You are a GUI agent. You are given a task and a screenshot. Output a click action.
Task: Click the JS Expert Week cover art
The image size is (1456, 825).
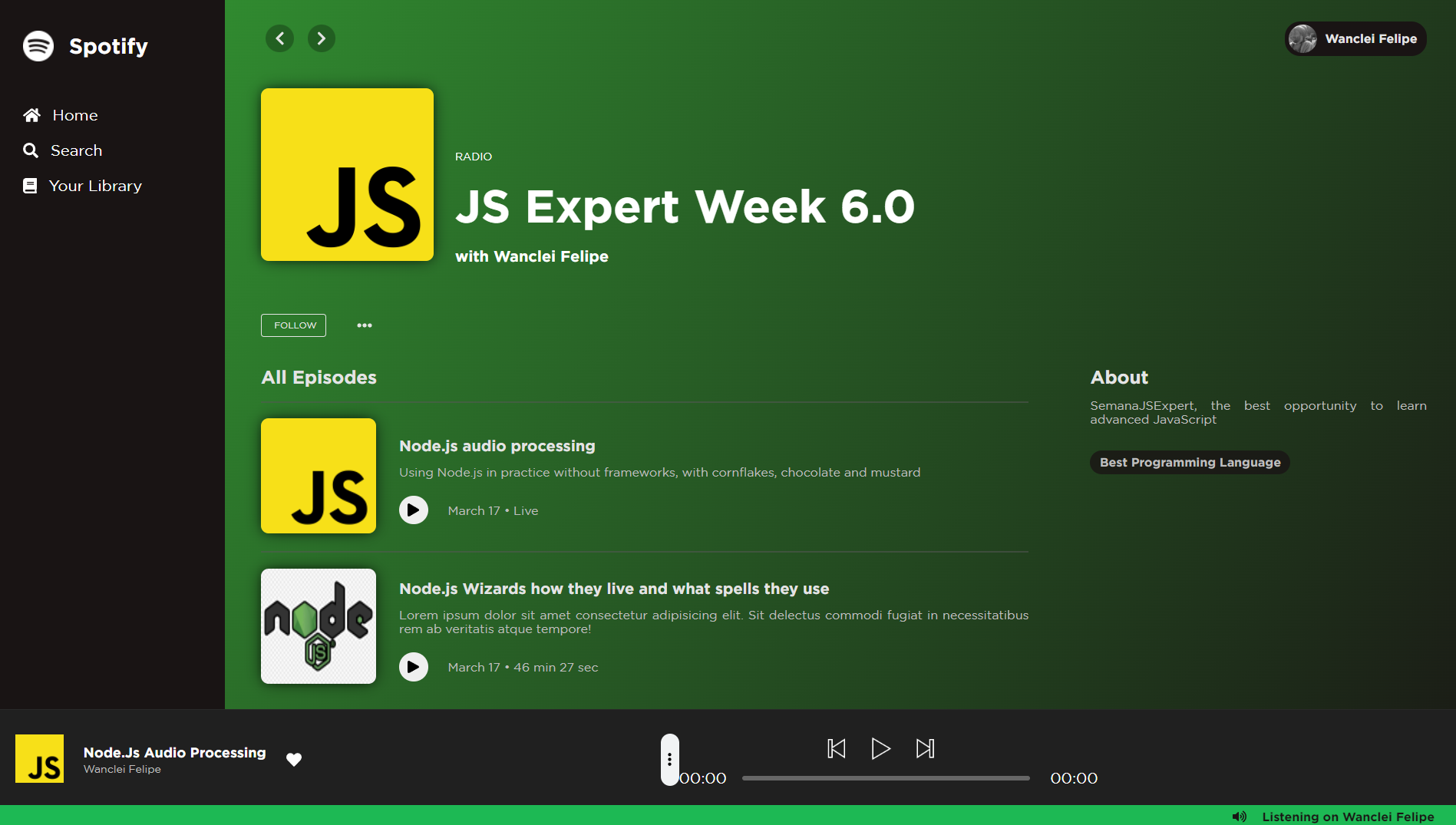point(347,174)
